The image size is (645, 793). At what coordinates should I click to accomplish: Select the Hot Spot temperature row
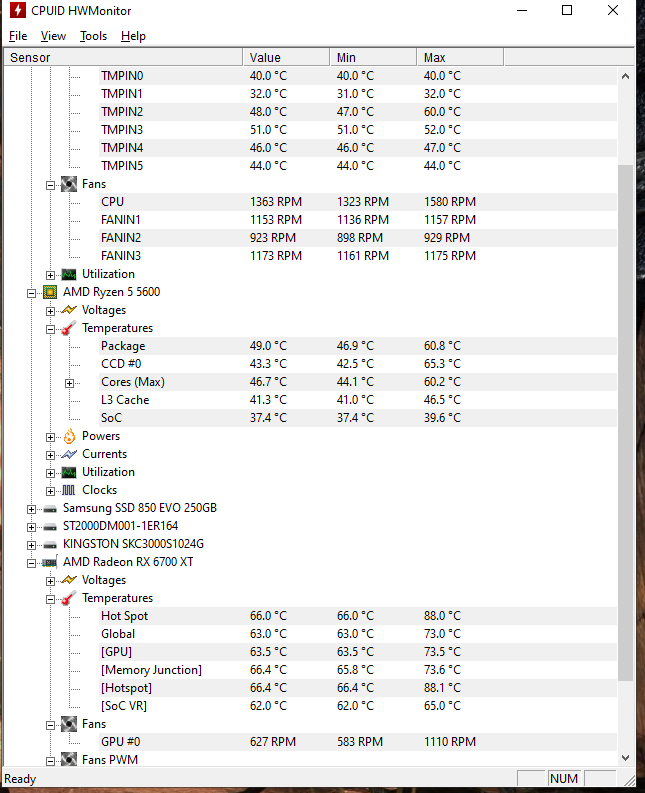click(x=358, y=616)
